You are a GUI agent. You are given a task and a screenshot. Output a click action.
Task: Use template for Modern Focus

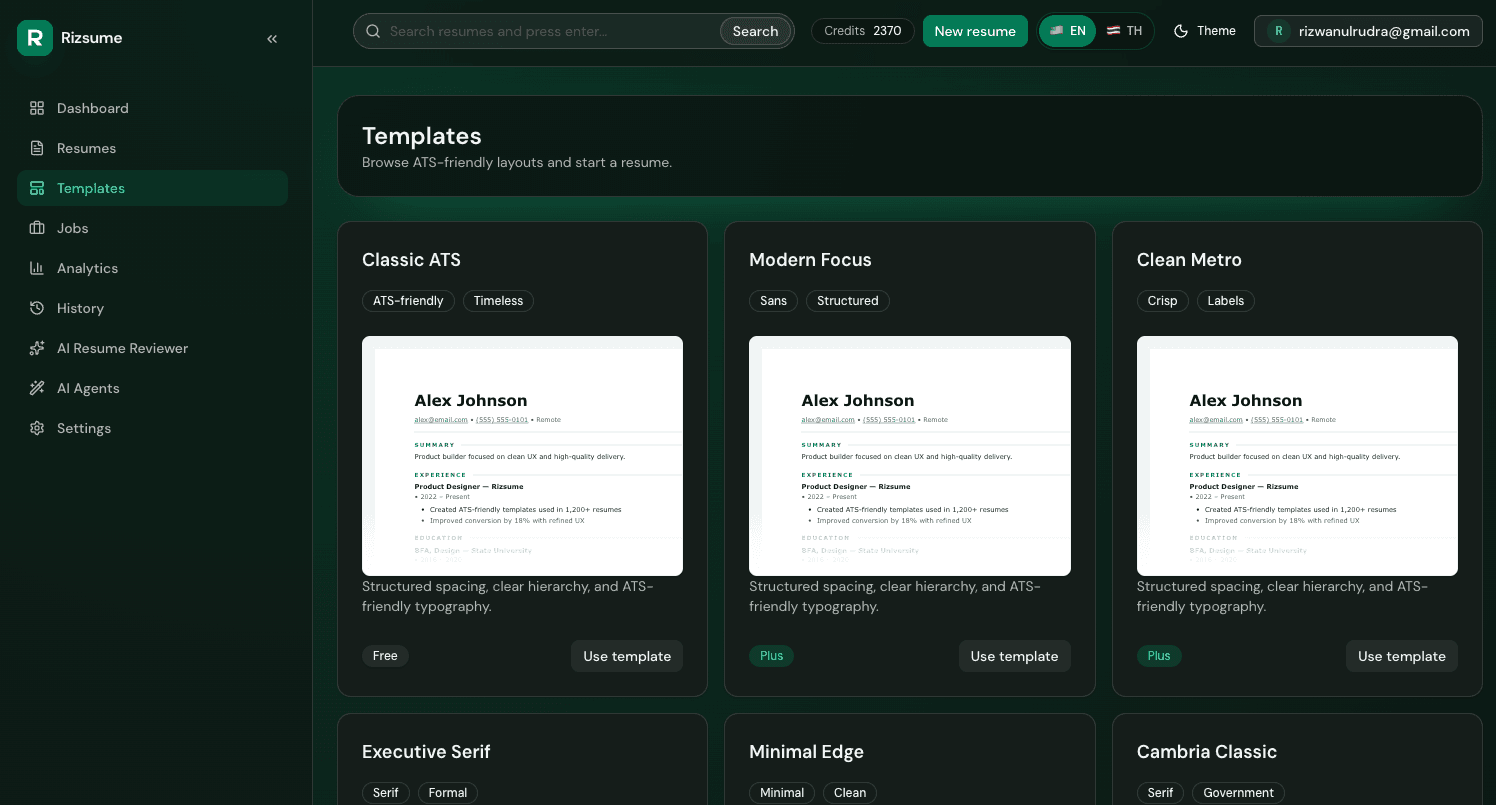1014,656
